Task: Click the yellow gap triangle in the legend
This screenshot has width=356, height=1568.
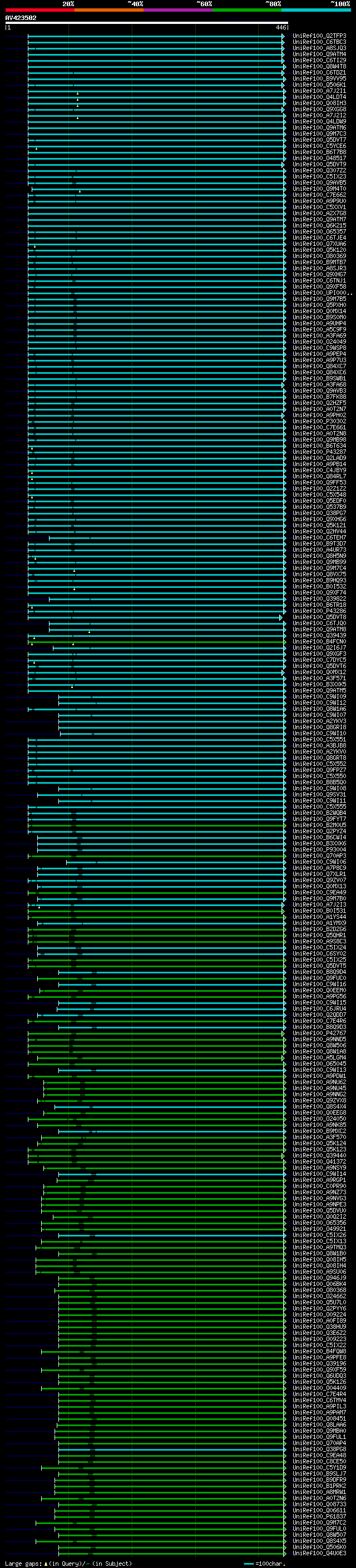Action: (46, 1564)
